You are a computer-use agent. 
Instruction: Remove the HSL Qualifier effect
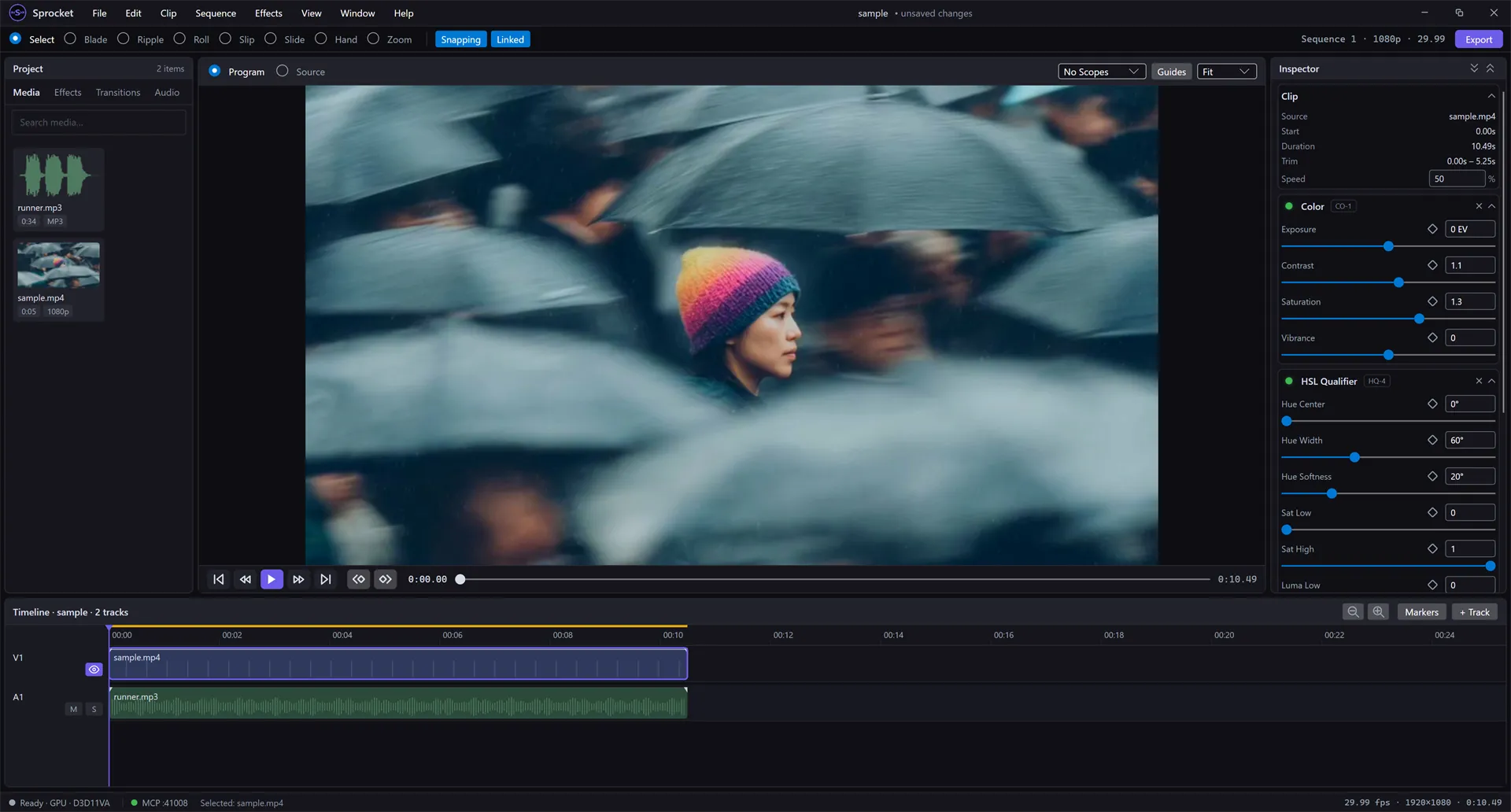tap(1479, 381)
